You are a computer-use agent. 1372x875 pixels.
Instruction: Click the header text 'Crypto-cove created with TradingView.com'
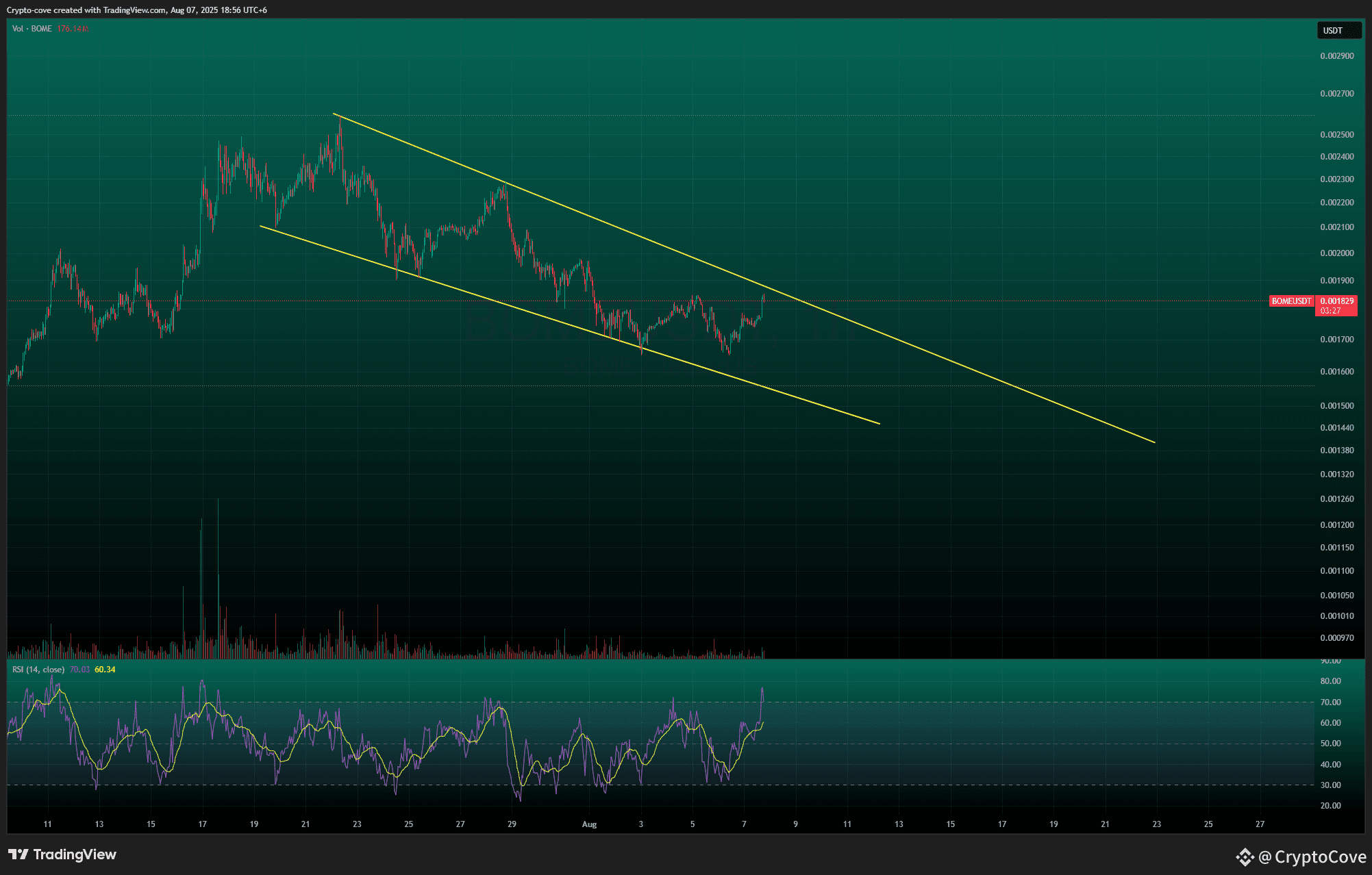[86, 10]
